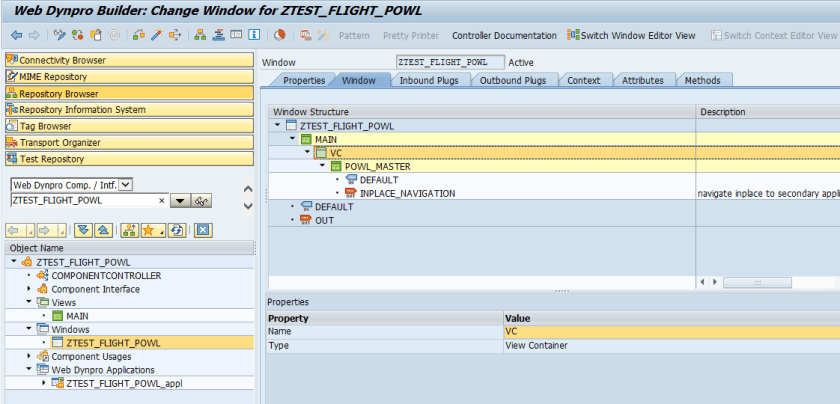
Task: Select DEFAULT plug under POWL_MASTER
Action: (x=379, y=179)
